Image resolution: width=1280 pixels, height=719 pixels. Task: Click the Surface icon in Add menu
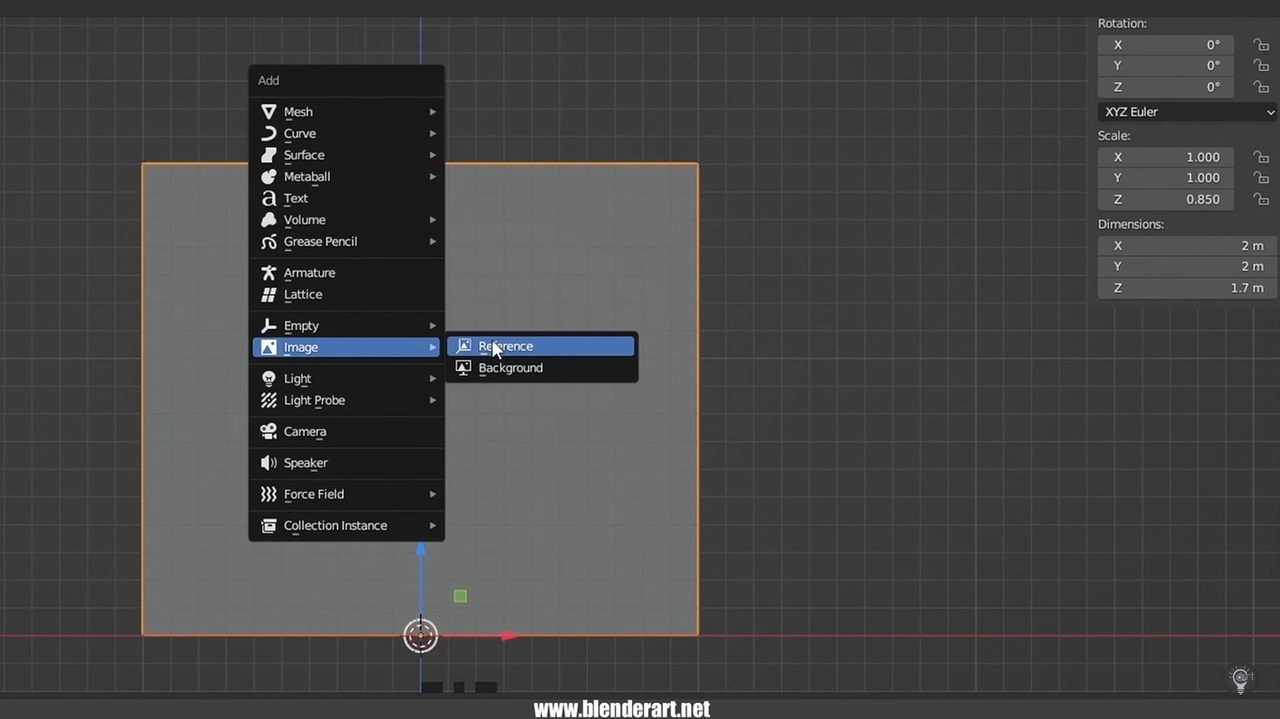pos(268,155)
